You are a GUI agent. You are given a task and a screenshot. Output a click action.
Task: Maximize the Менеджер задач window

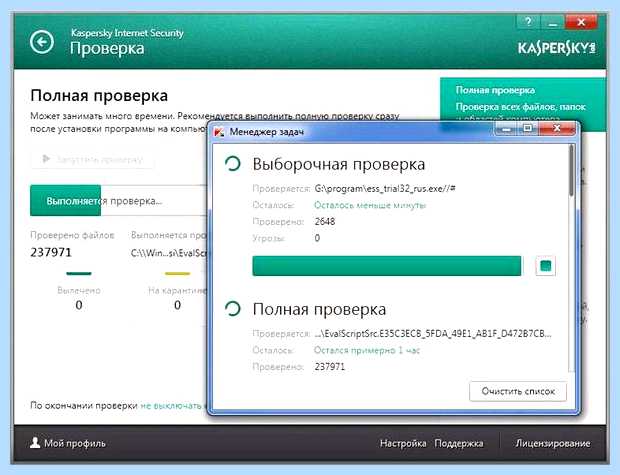tap(527, 129)
